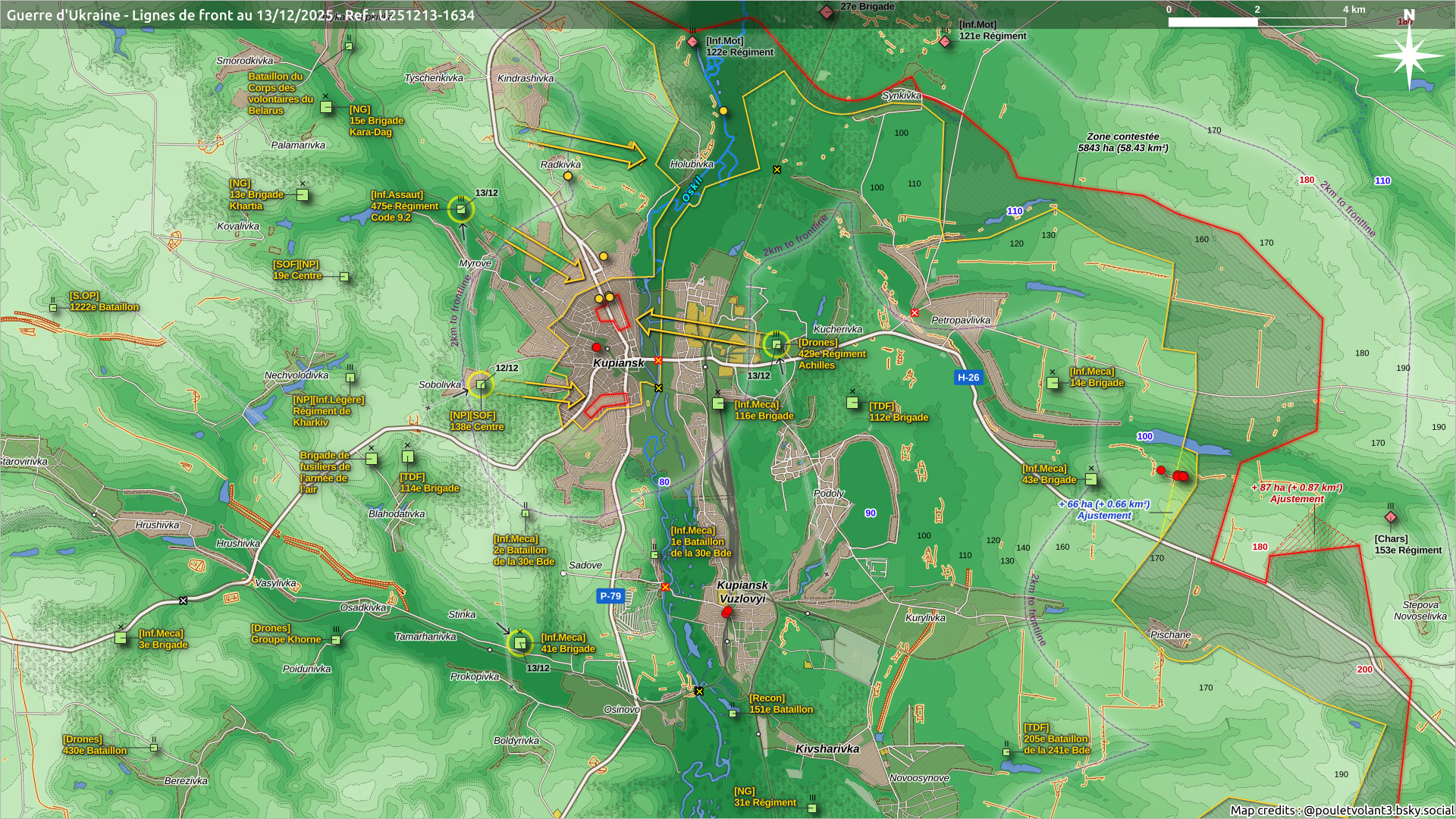Screen dimensions: 1456x819
Task: Click the red diamond 122e Régiment marker
Action: (x=692, y=42)
